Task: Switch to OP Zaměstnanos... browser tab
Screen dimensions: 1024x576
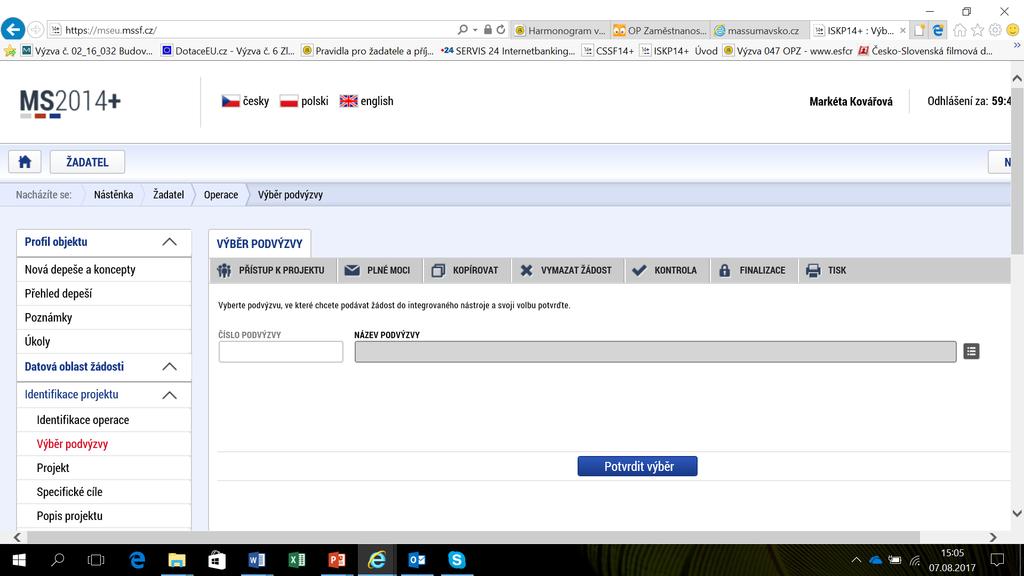Action: (x=660, y=30)
